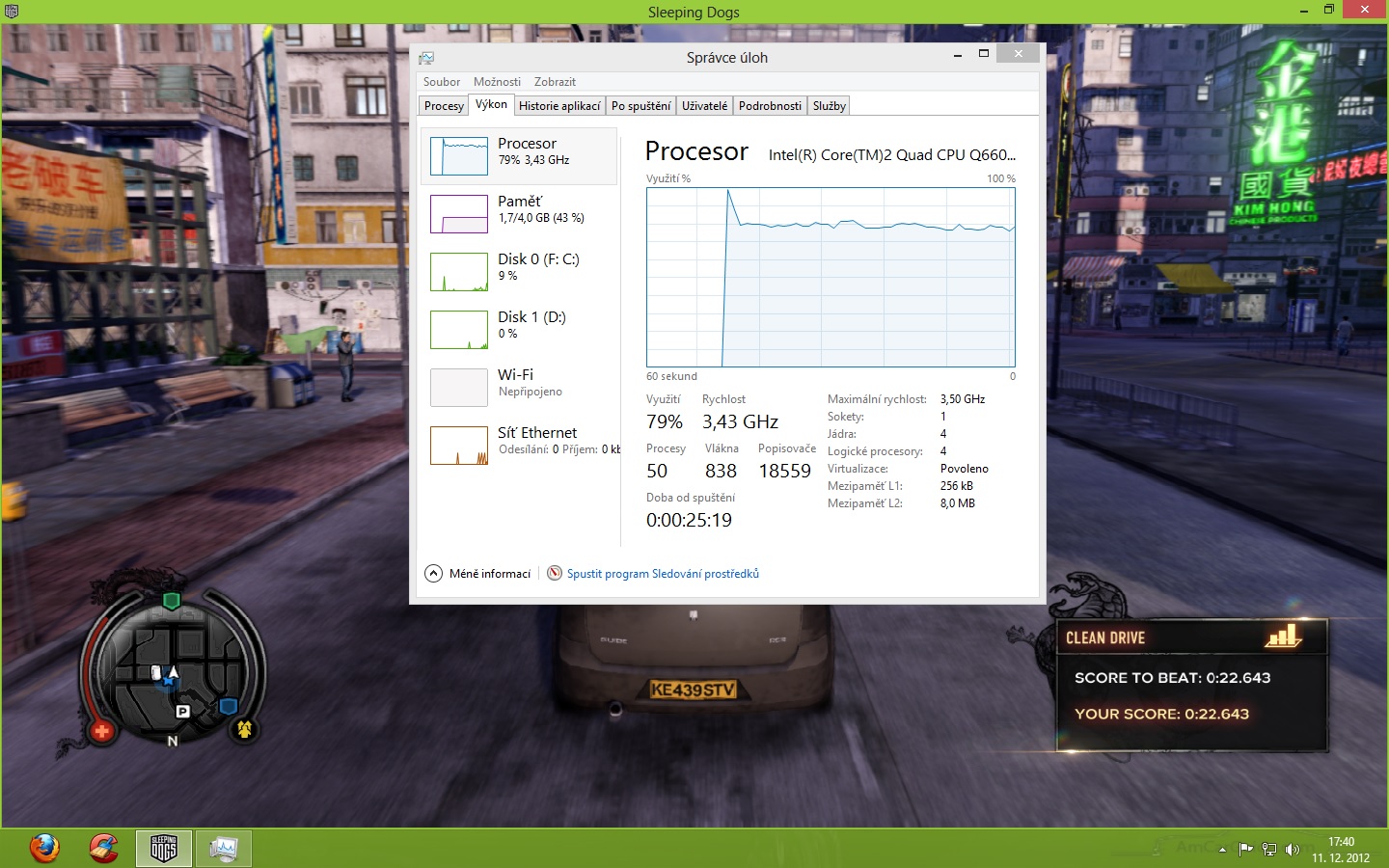Click the Clean Drive leaderboard icon
This screenshot has height=868, width=1389.
point(1283,636)
